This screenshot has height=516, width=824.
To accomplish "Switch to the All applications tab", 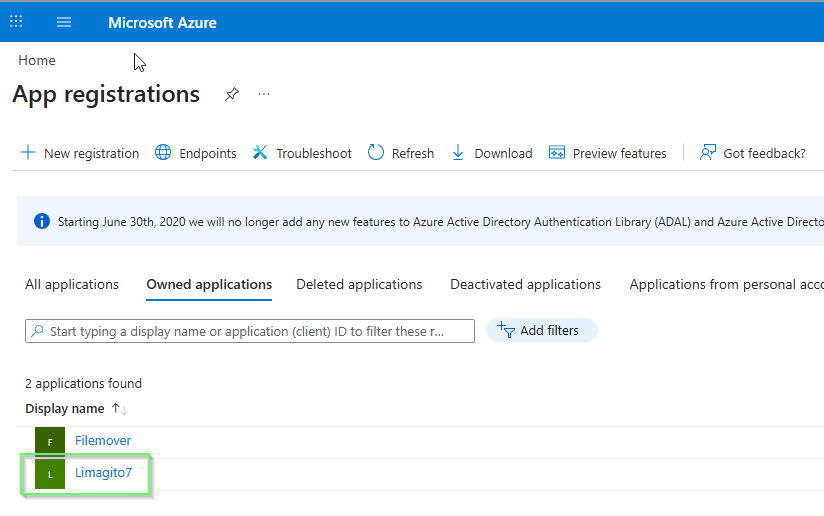I will (72, 284).
